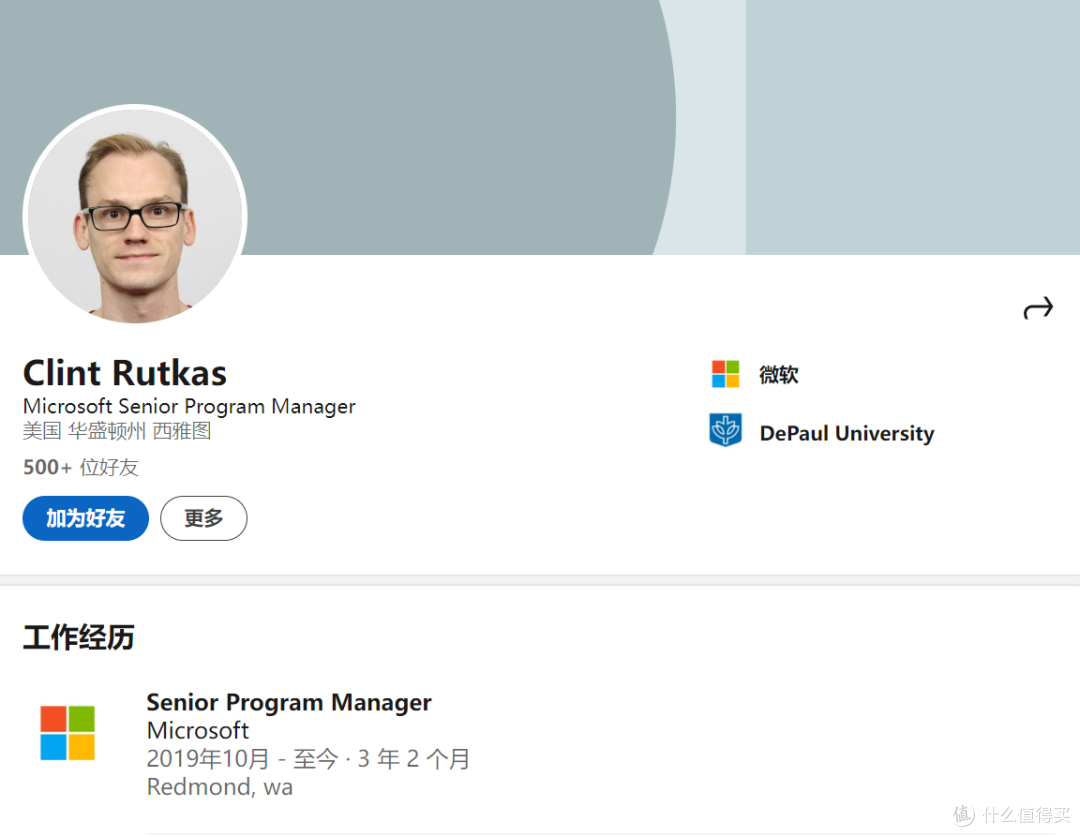Click the 500+ 位好友 connections count

coord(81,467)
